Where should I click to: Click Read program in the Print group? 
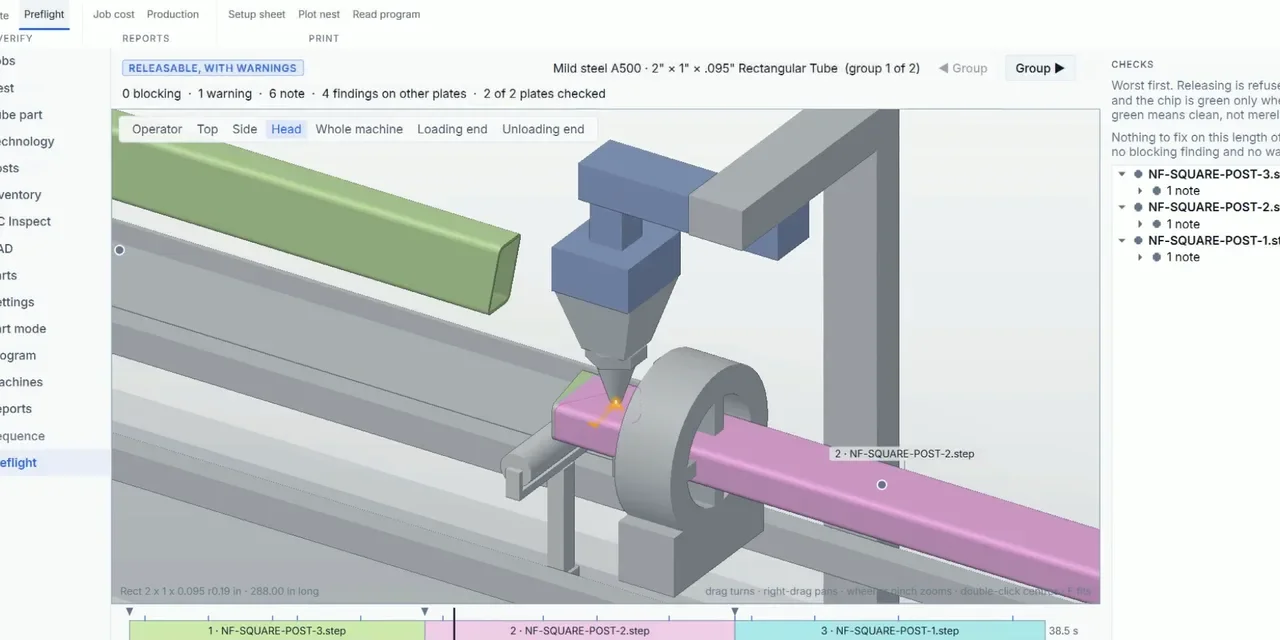(386, 14)
